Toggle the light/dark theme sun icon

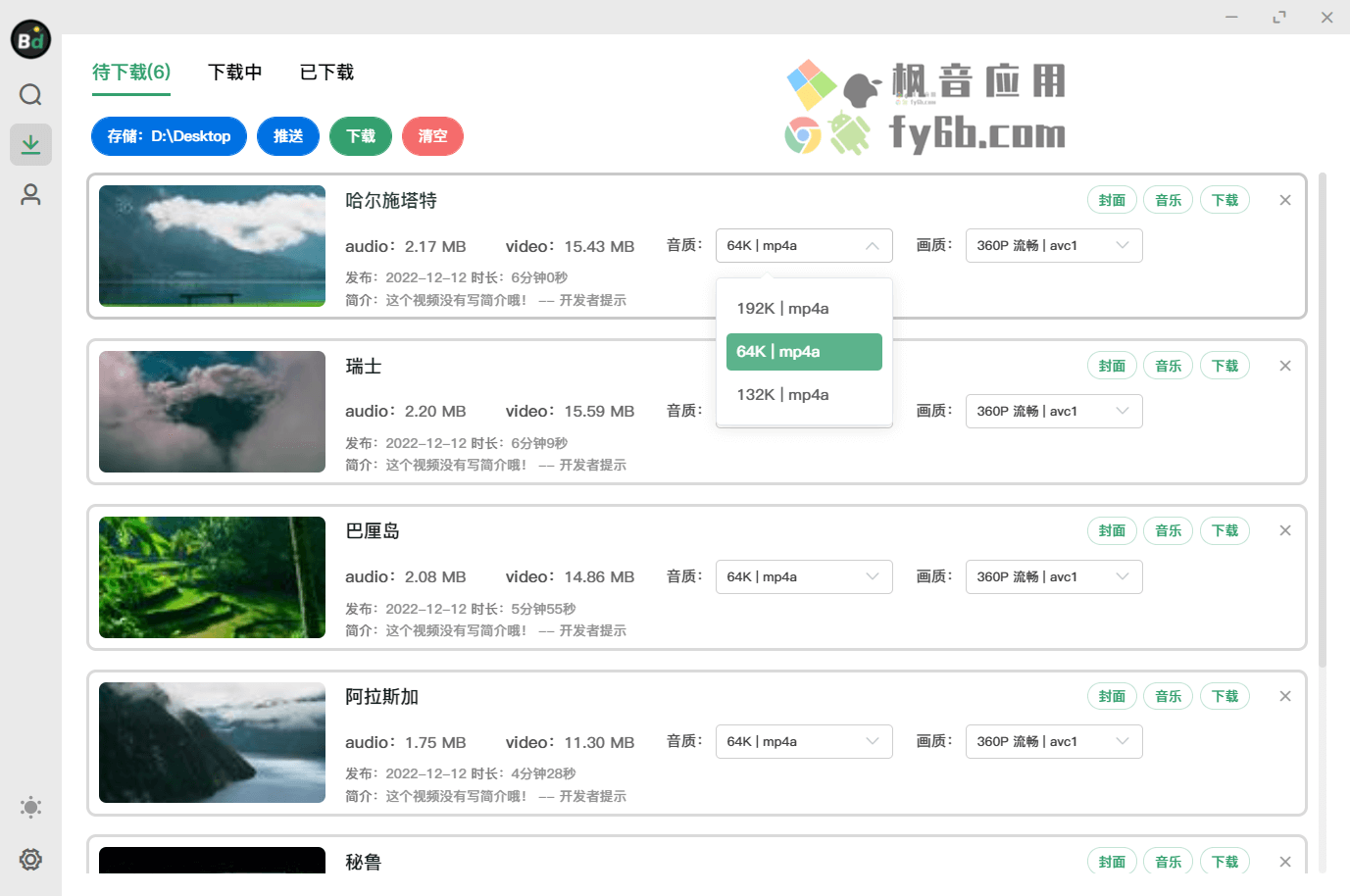pos(30,808)
